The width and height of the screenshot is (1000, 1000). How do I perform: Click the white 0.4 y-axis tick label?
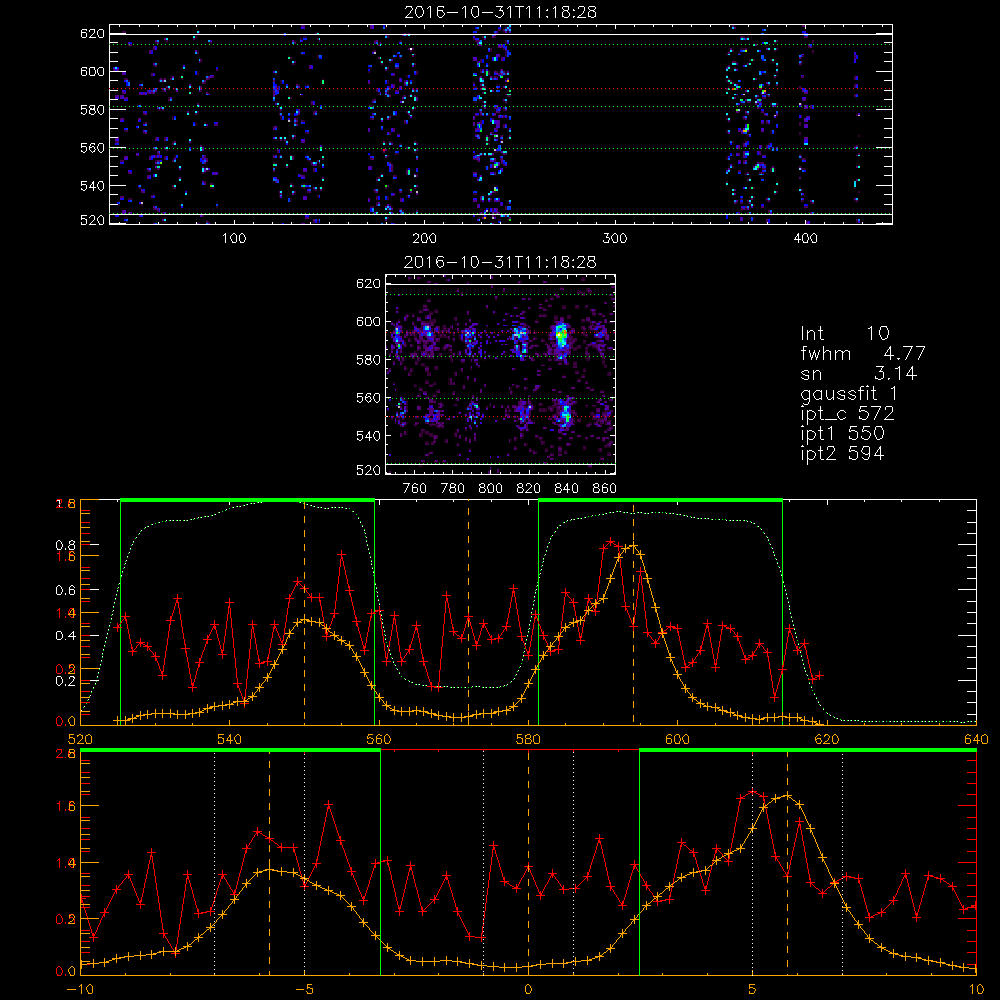pos(66,635)
